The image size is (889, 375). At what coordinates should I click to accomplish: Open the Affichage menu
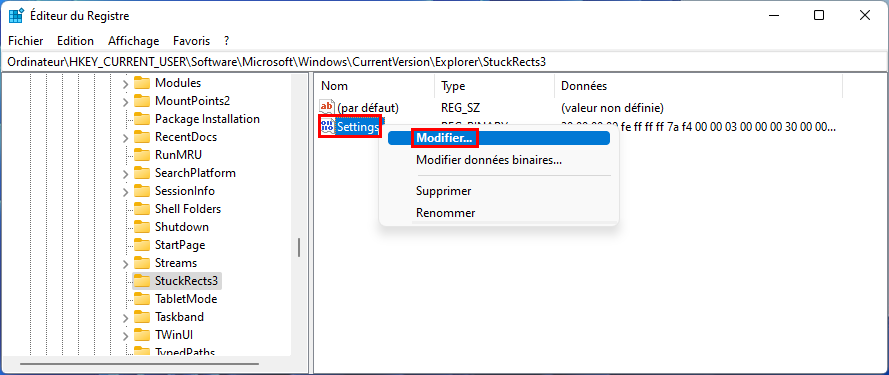point(134,41)
